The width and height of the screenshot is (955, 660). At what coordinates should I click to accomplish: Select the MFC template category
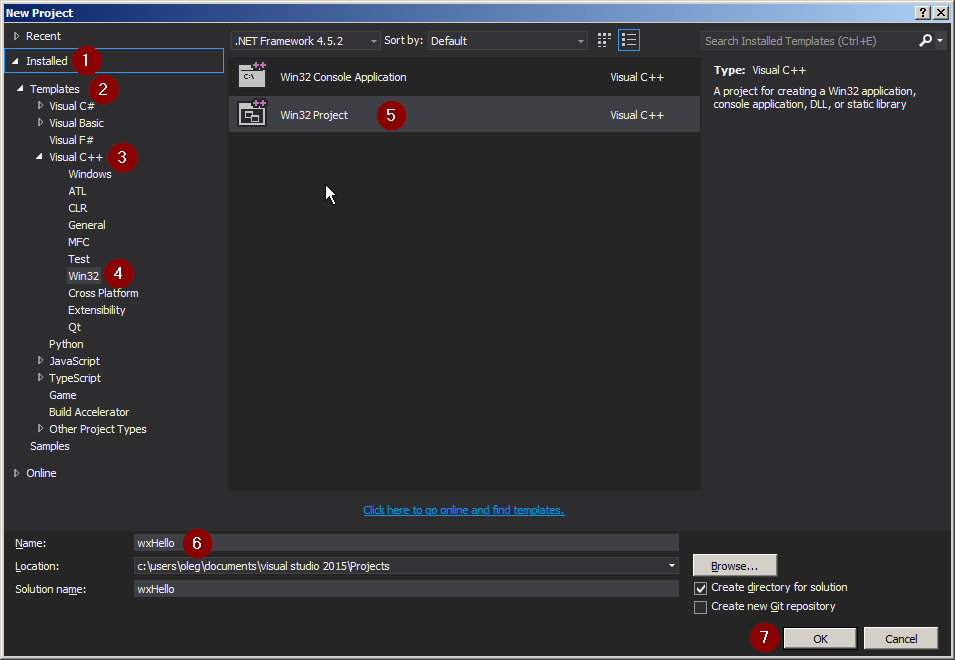[x=79, y=242]
